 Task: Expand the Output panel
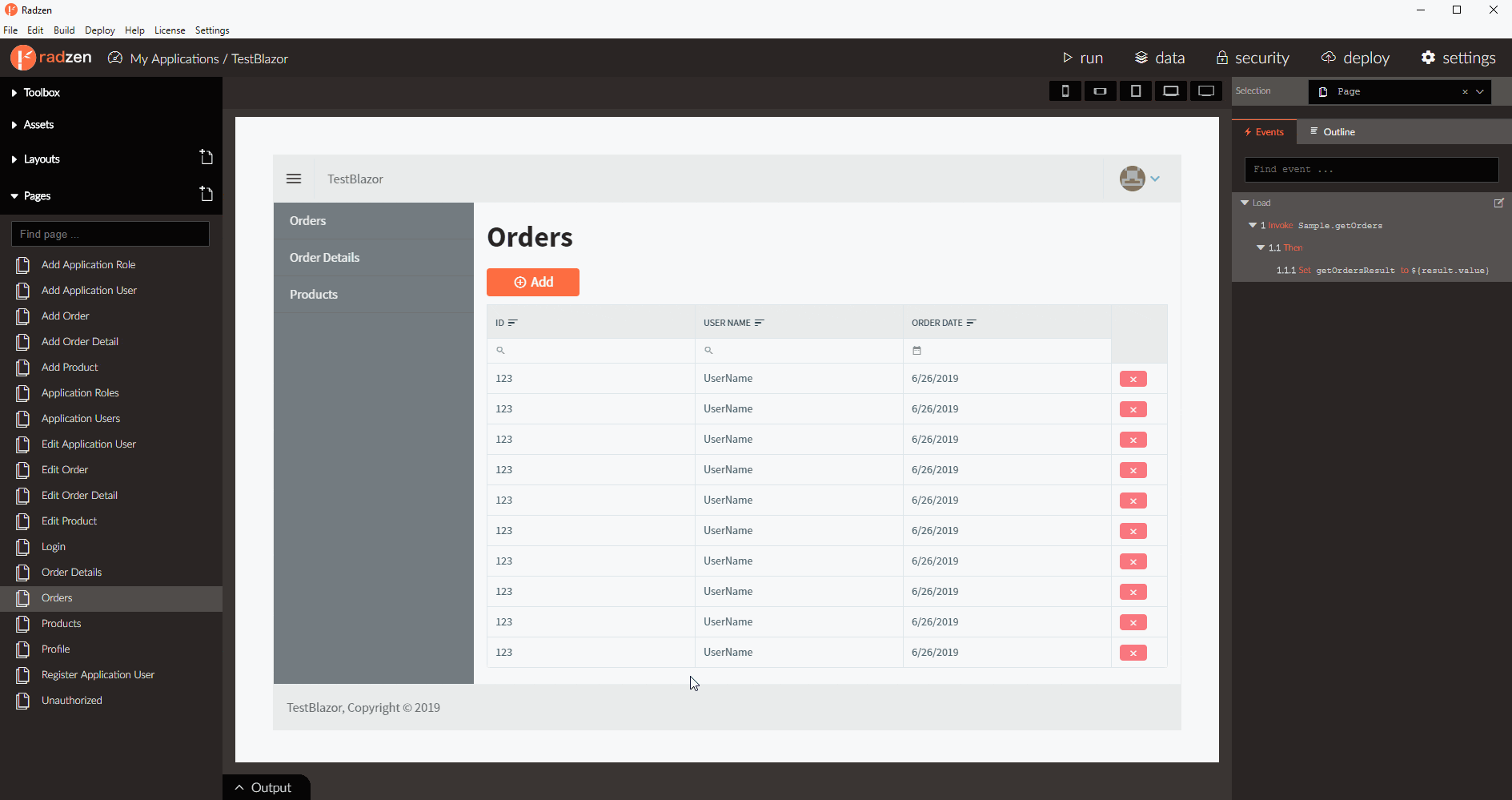pos(267,787)
